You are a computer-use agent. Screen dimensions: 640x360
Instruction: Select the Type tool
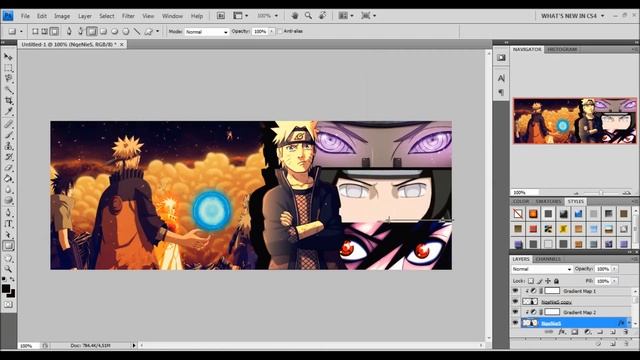point(8,224)
